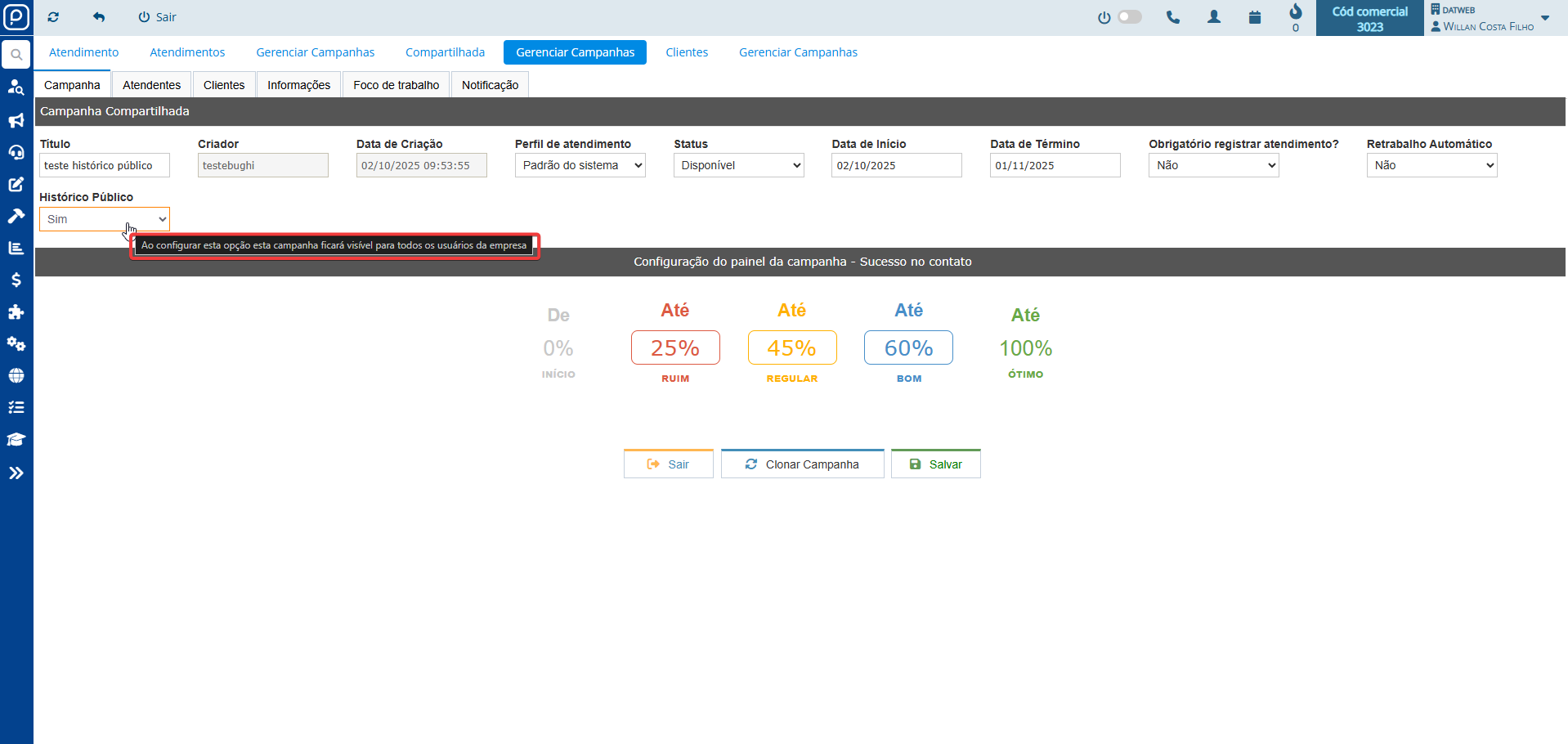Open the Histórico Público dropdown
Image resolution: width=1568 pixels, height=744 pixels.
pyautogui.click(x=105, y=219)
